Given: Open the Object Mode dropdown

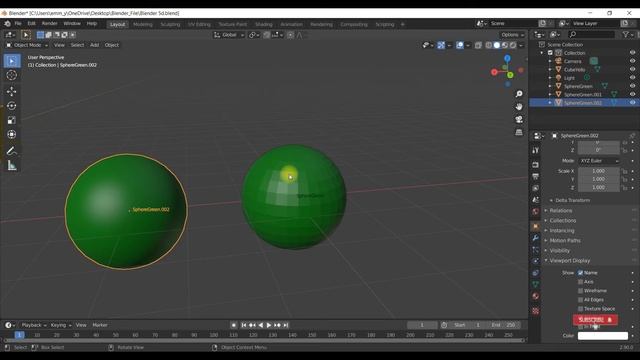Looking at the screenshot, I should coord(27,45).
